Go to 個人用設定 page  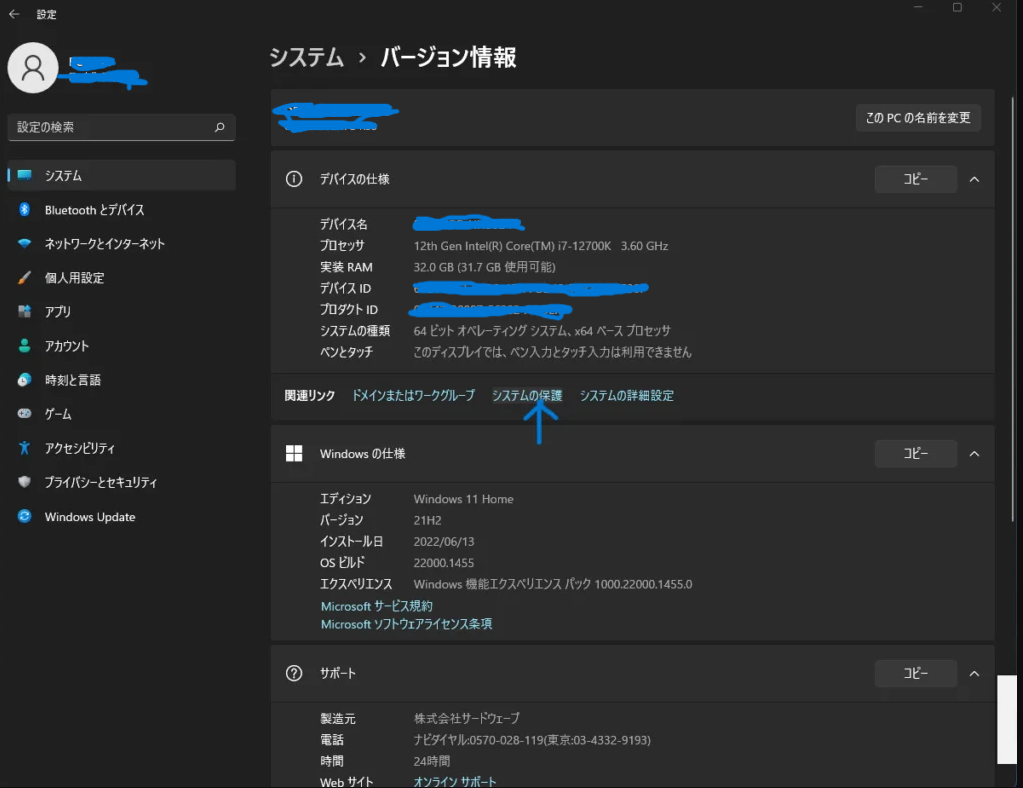coord(121,278)
